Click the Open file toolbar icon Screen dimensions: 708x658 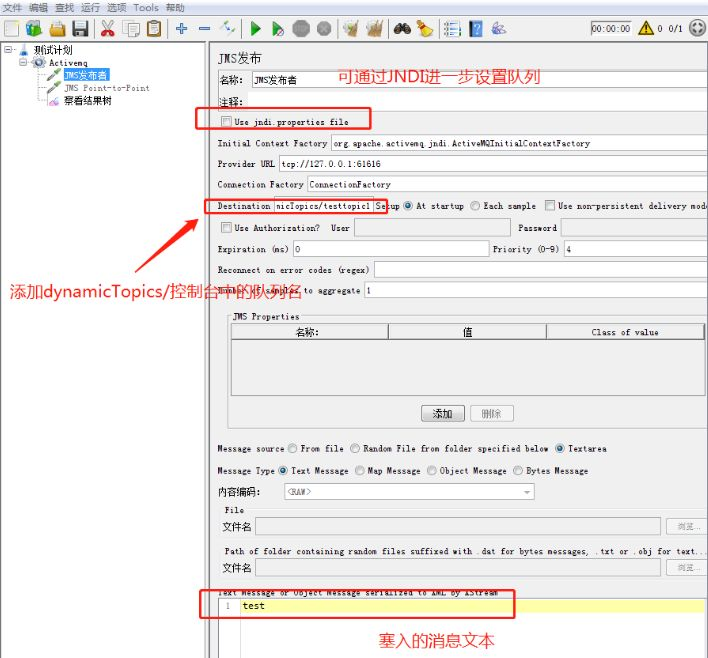(x=57, y=29)
